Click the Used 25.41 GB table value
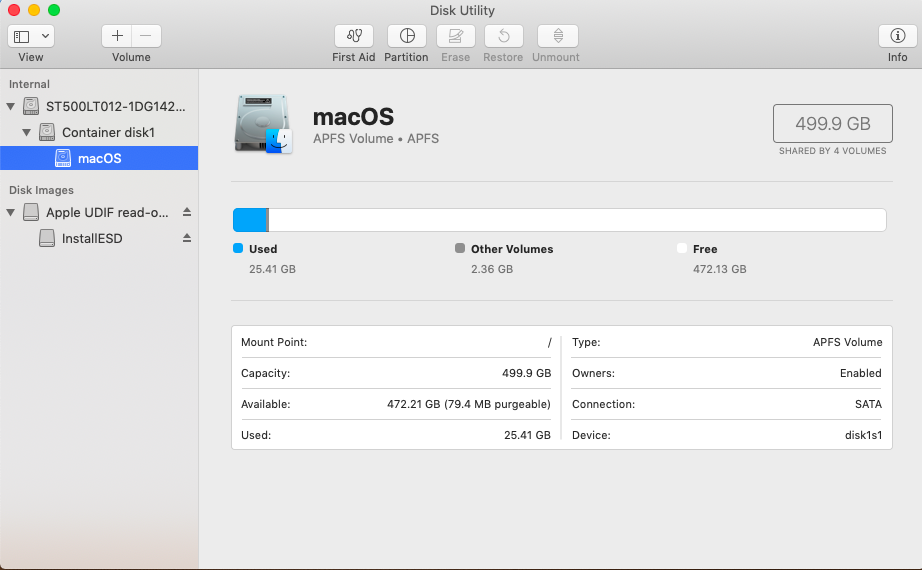922x570 pixels. tap(527, 435)
